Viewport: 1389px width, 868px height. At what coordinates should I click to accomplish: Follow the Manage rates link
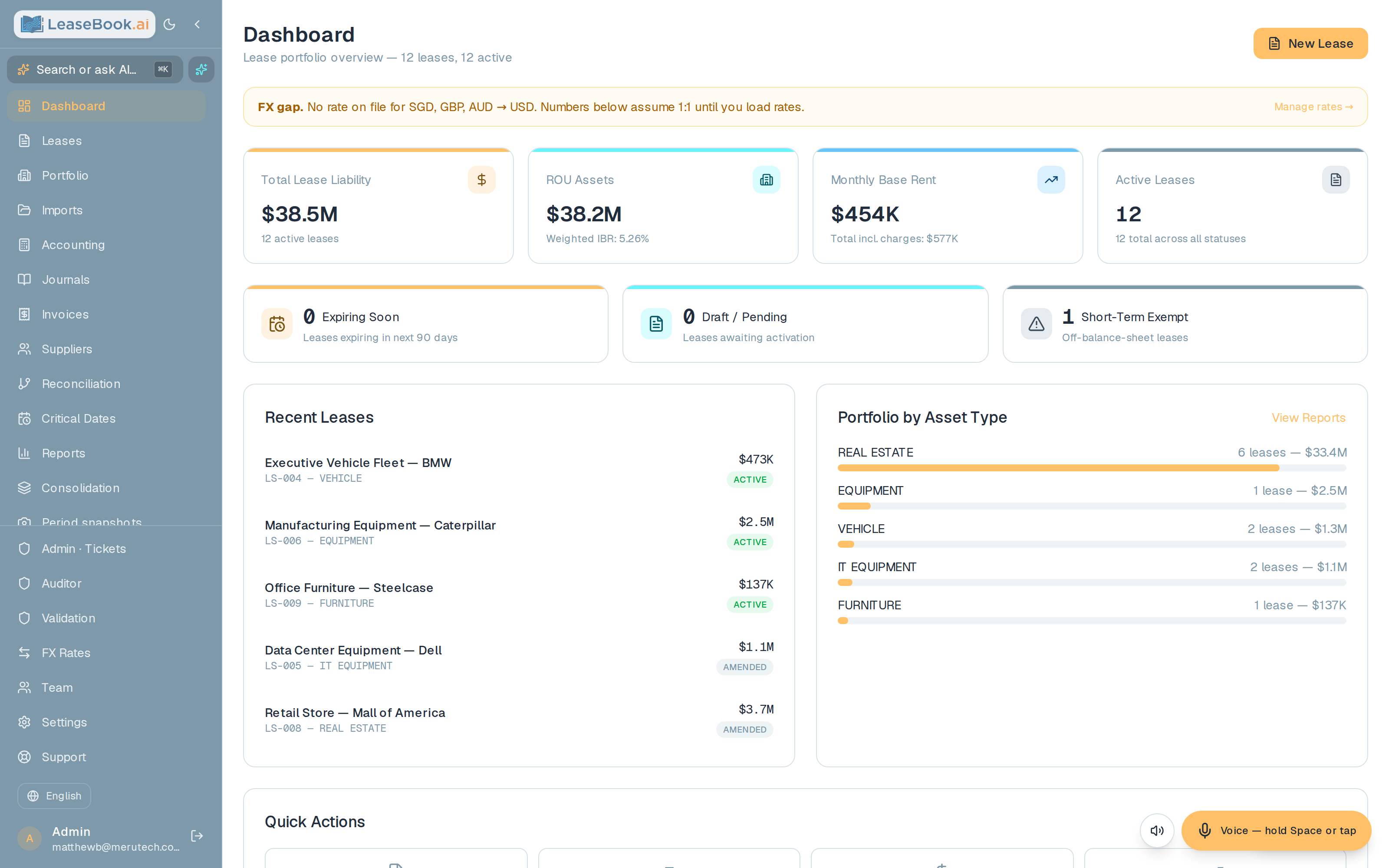pyautogui.click(x=1313, y=107)
